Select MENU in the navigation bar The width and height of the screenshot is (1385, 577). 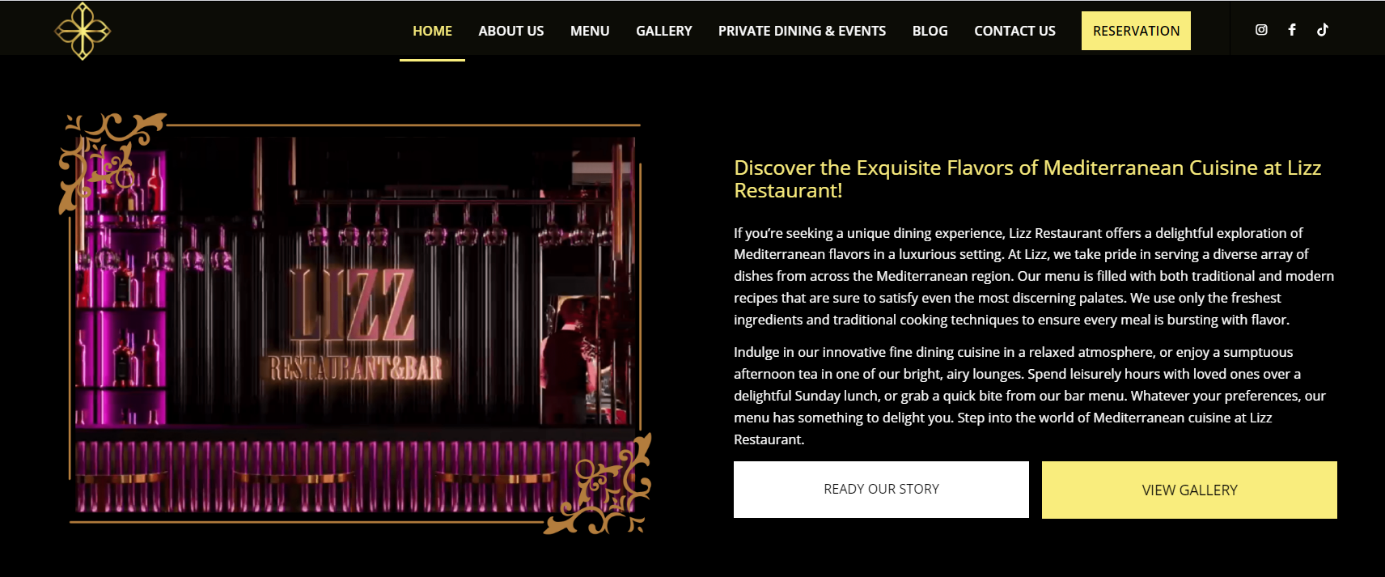tap(590, 31)
